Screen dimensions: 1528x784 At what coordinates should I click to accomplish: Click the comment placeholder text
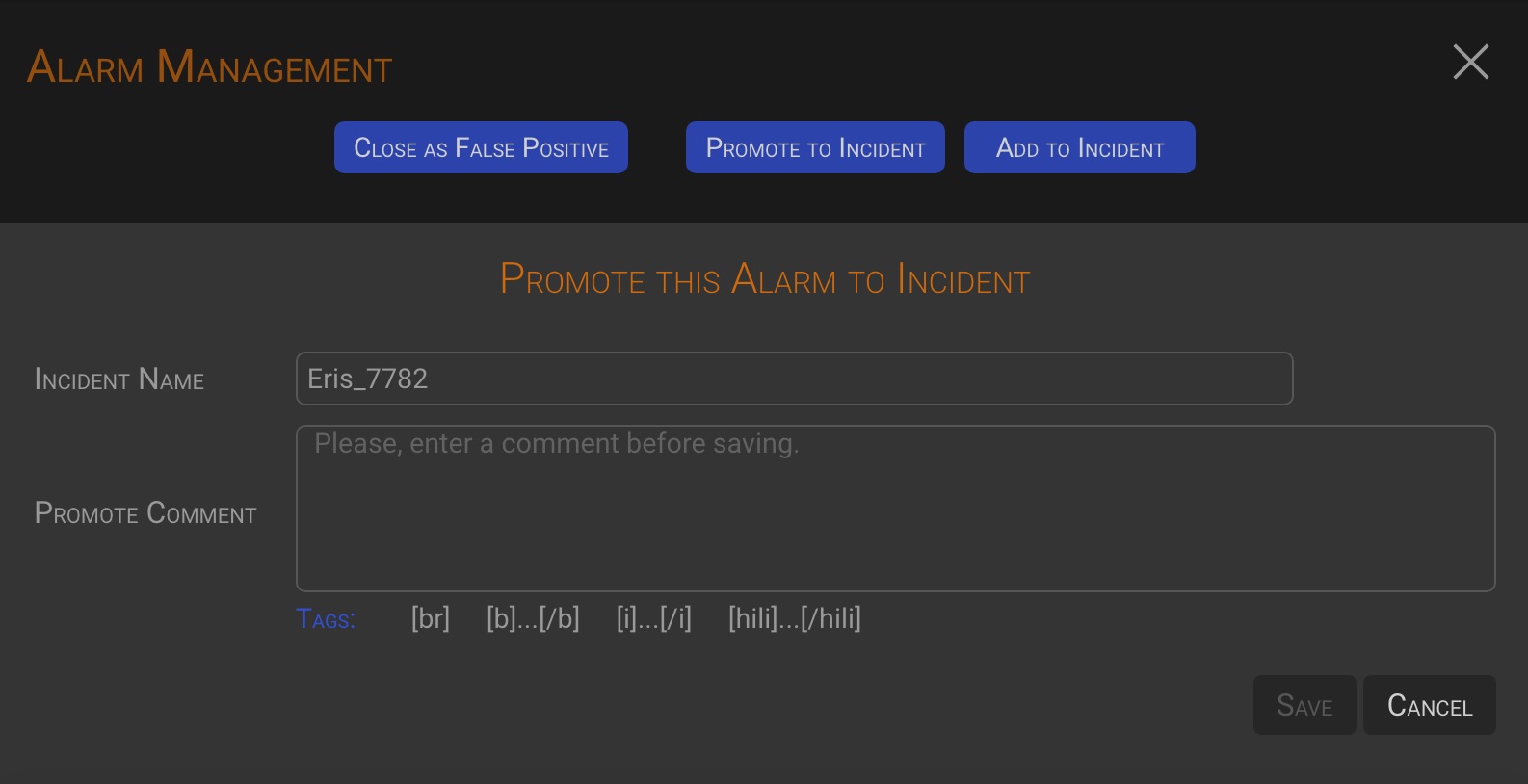[x=556, y=443]
